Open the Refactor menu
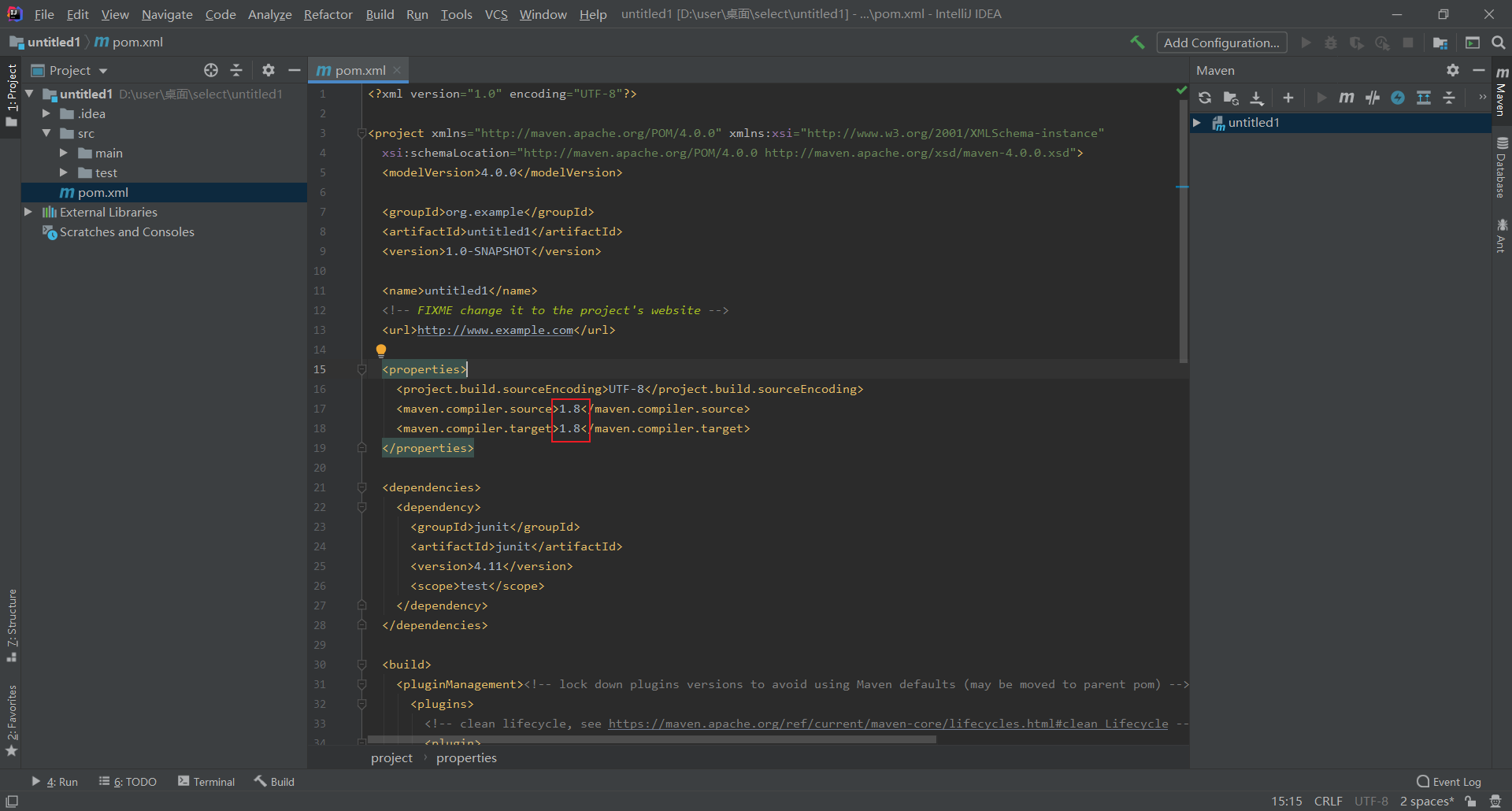 [x=328, y=14]
